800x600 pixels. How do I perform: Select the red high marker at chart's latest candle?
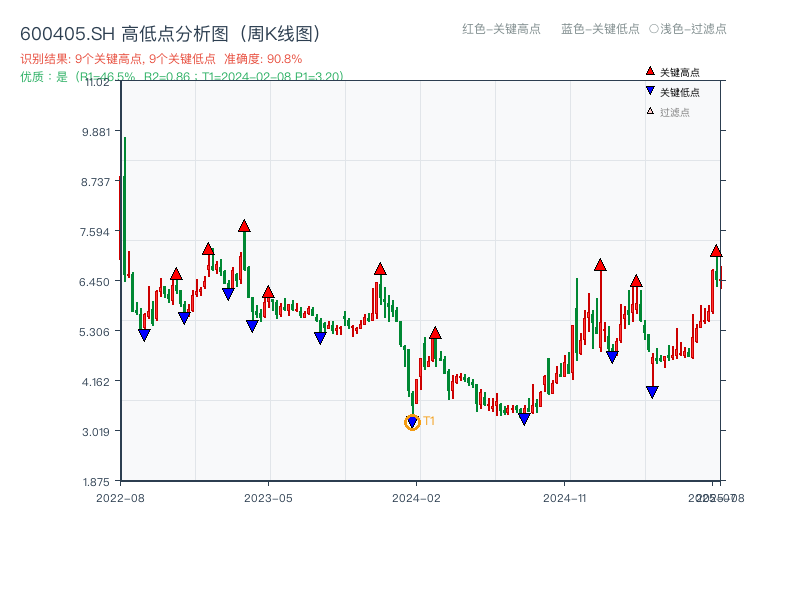[x=716, y=251]
